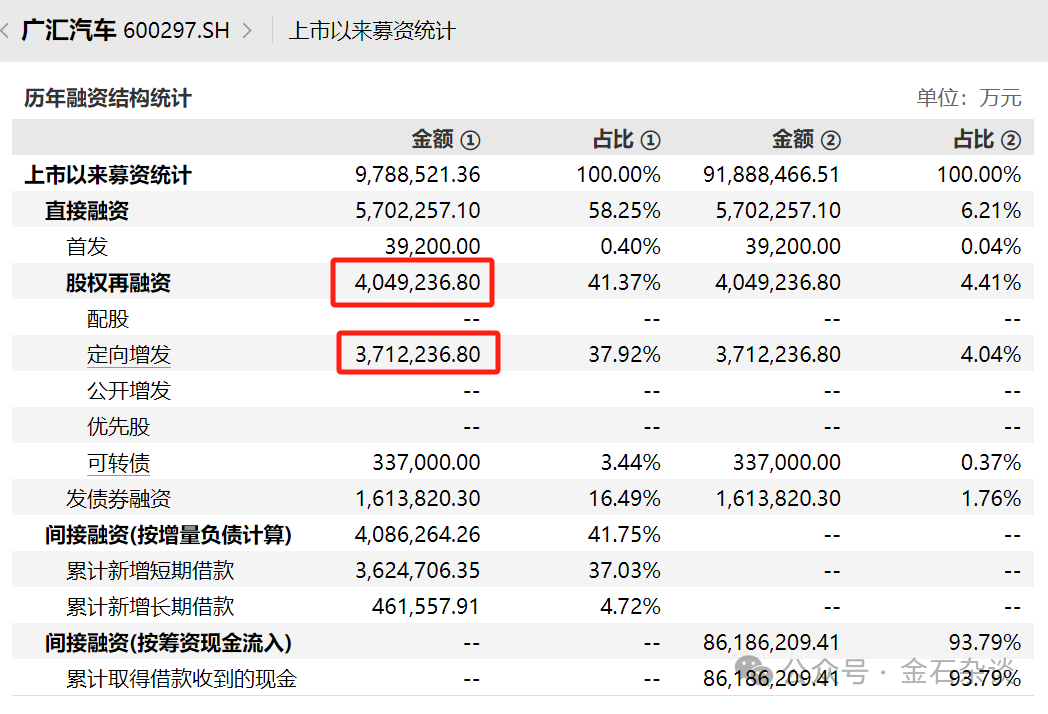
Task: Open the 可转债 link
Action: click(118, 463)
